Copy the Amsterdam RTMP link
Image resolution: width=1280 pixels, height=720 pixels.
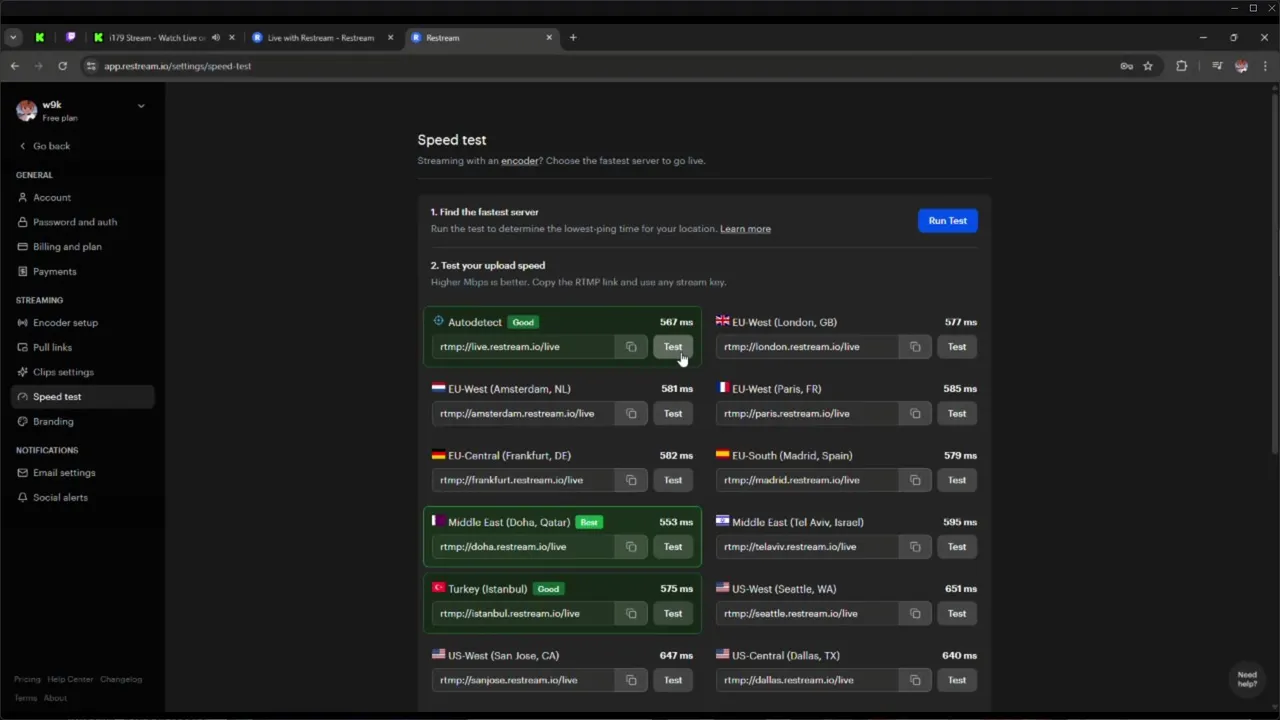click(x=631, y=414)
